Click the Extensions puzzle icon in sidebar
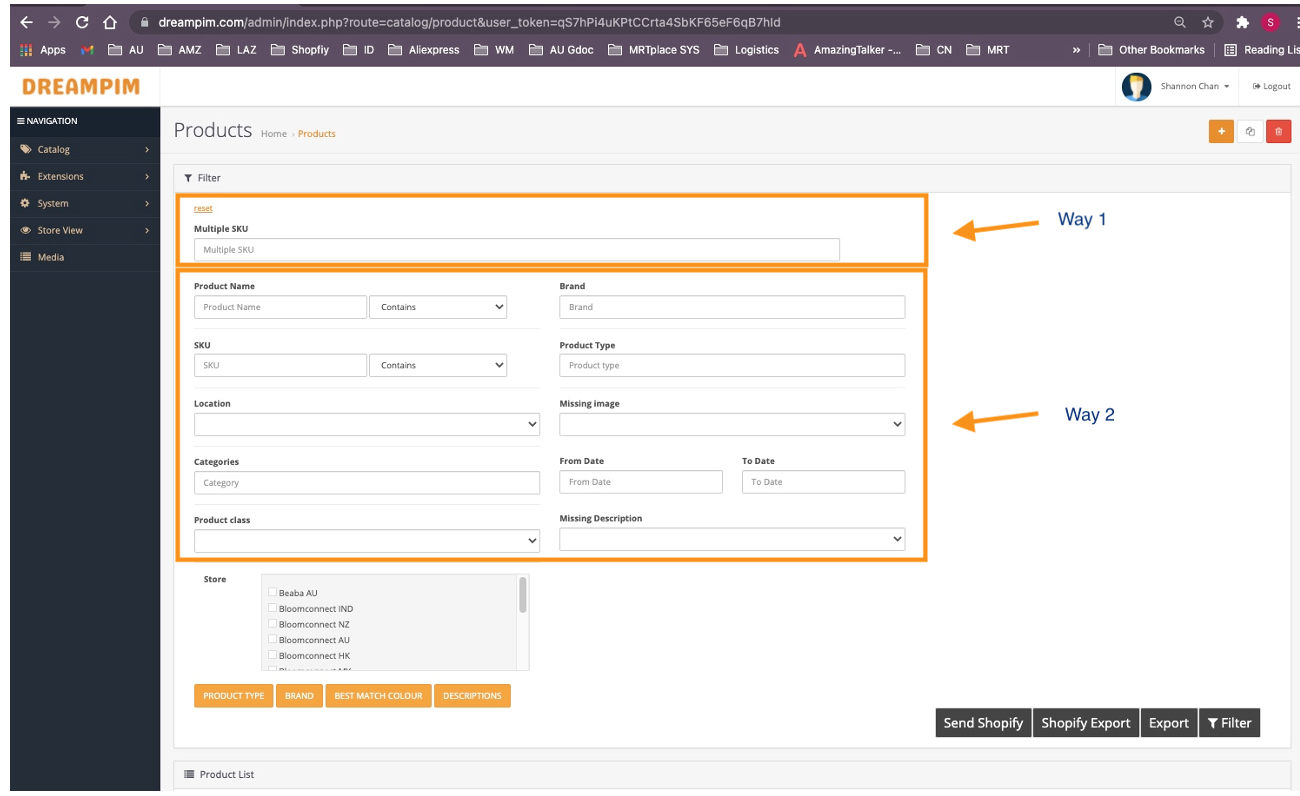Image resolution: width=1300 pixels, height=796 pixels. pos(26,176)
